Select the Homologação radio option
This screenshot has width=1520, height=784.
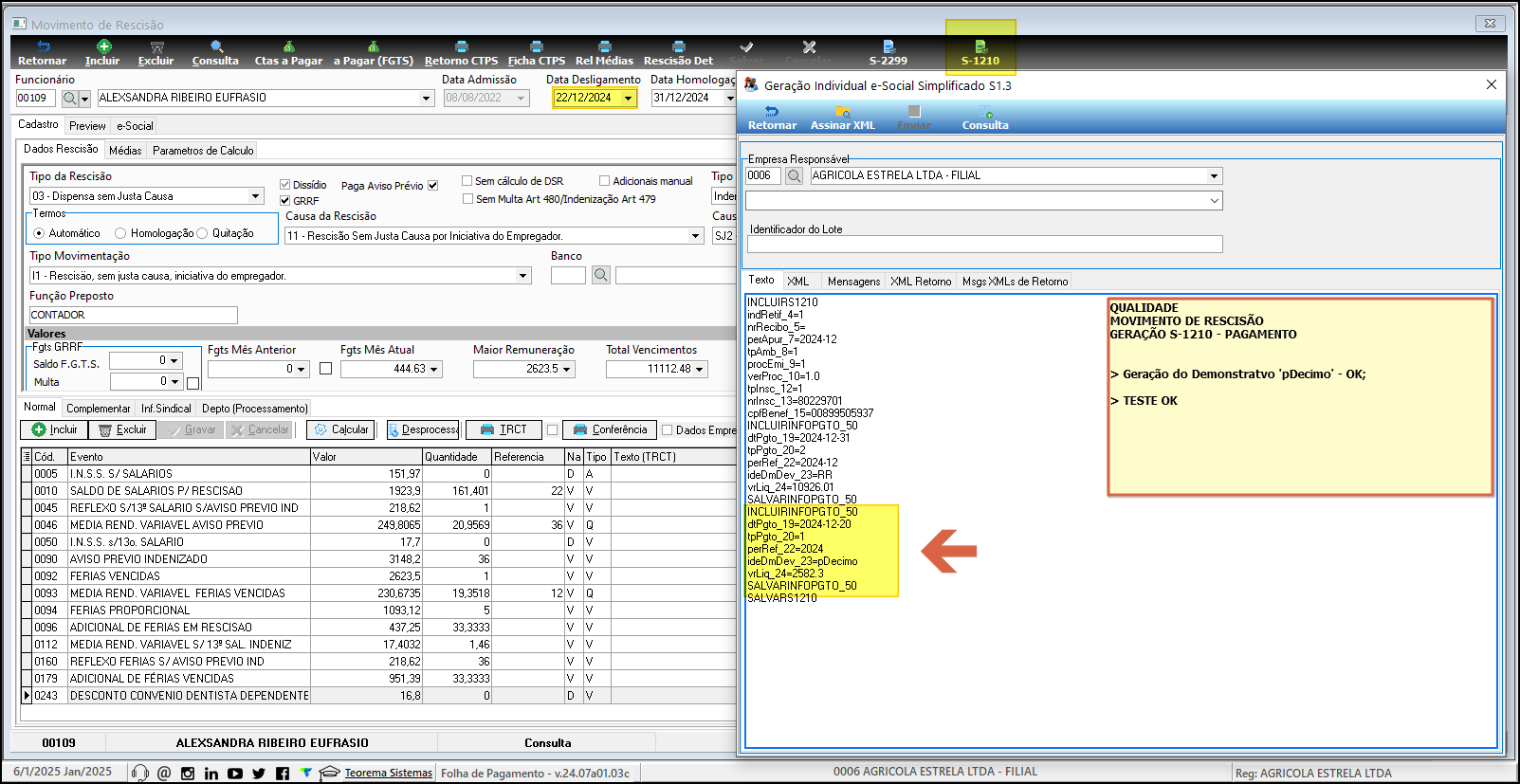click(120, 233)
